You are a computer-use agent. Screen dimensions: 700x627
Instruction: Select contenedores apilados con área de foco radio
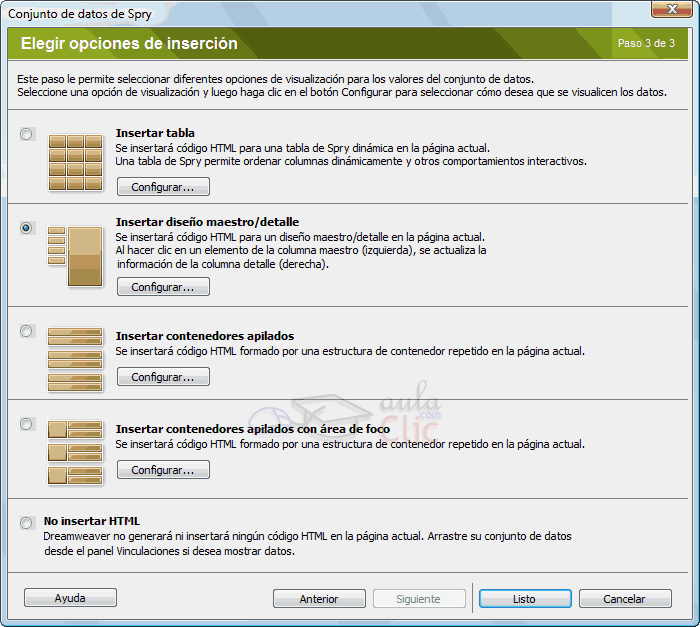tap(26, 424)
